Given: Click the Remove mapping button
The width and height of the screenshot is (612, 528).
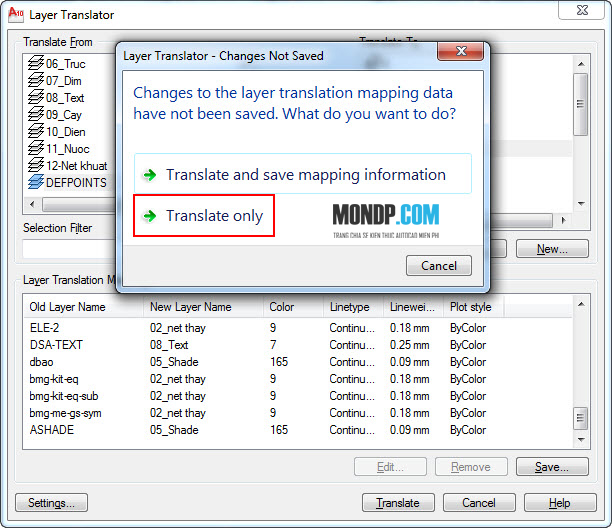Looking at the screenshot, I should (471, 467).
